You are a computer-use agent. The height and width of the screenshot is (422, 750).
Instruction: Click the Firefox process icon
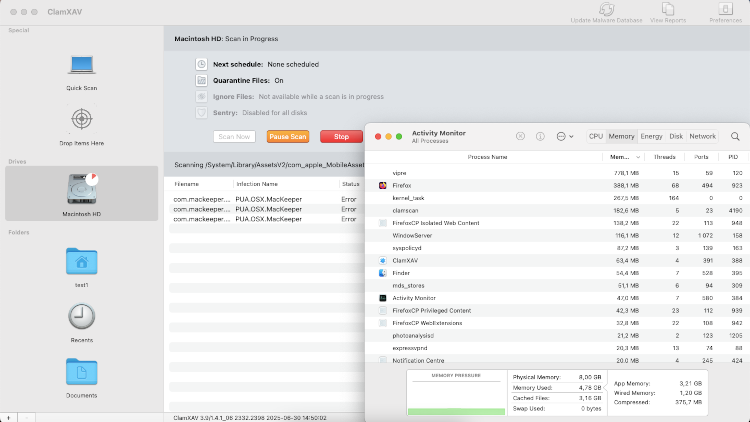(383, 185)
